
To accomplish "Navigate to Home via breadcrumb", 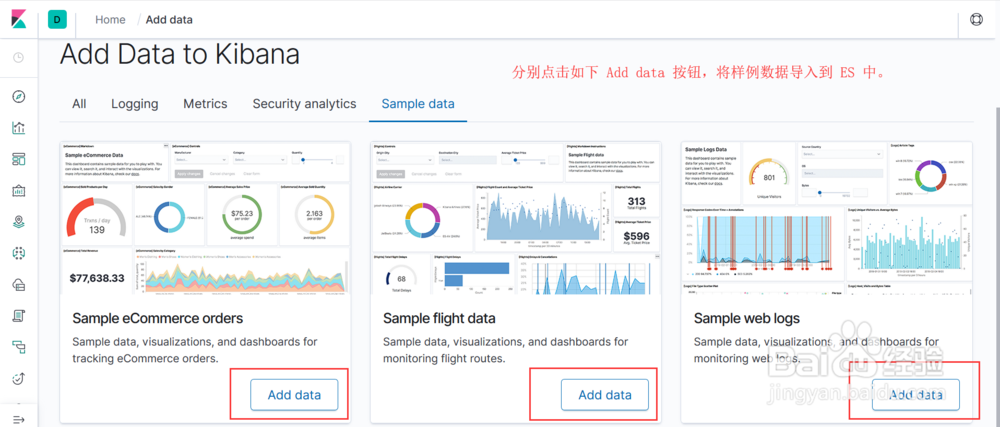I will 110,19.
